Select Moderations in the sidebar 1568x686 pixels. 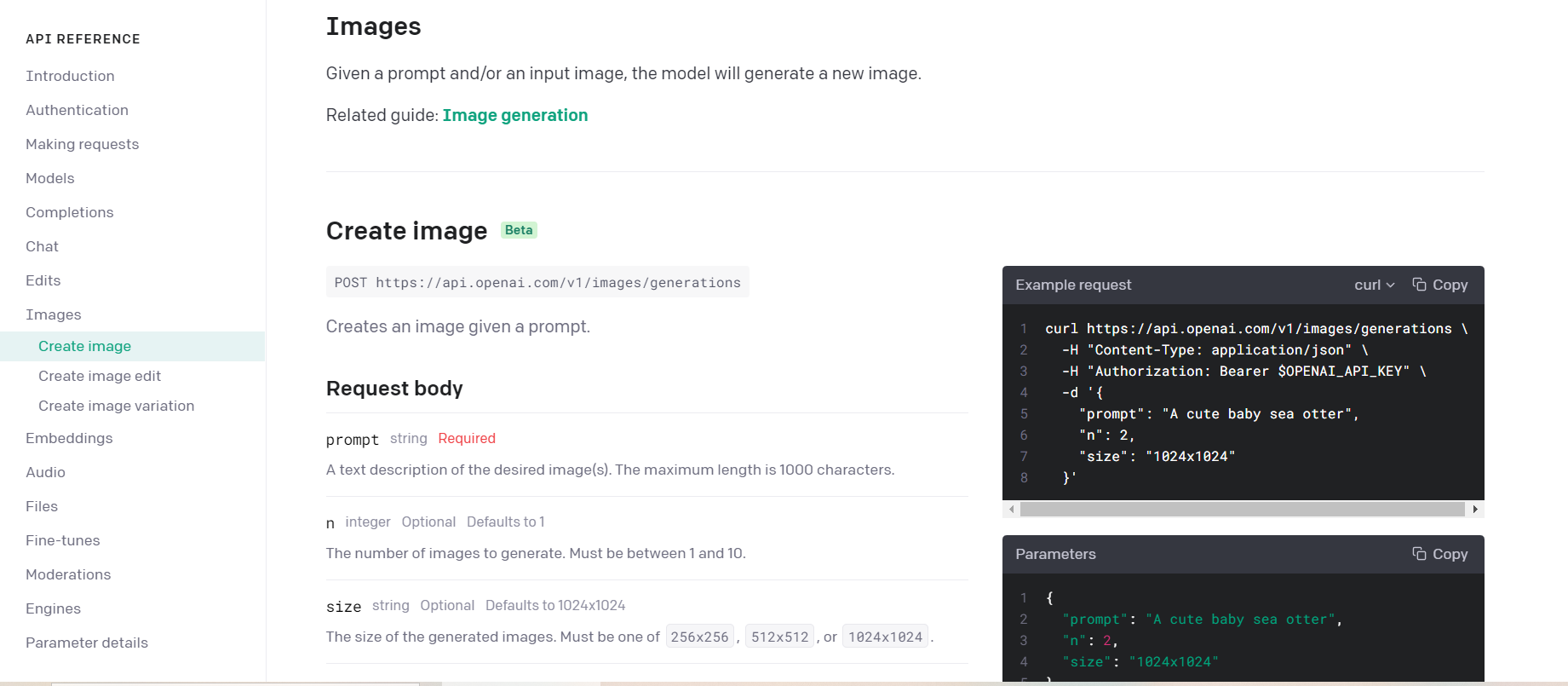[68, 574]
